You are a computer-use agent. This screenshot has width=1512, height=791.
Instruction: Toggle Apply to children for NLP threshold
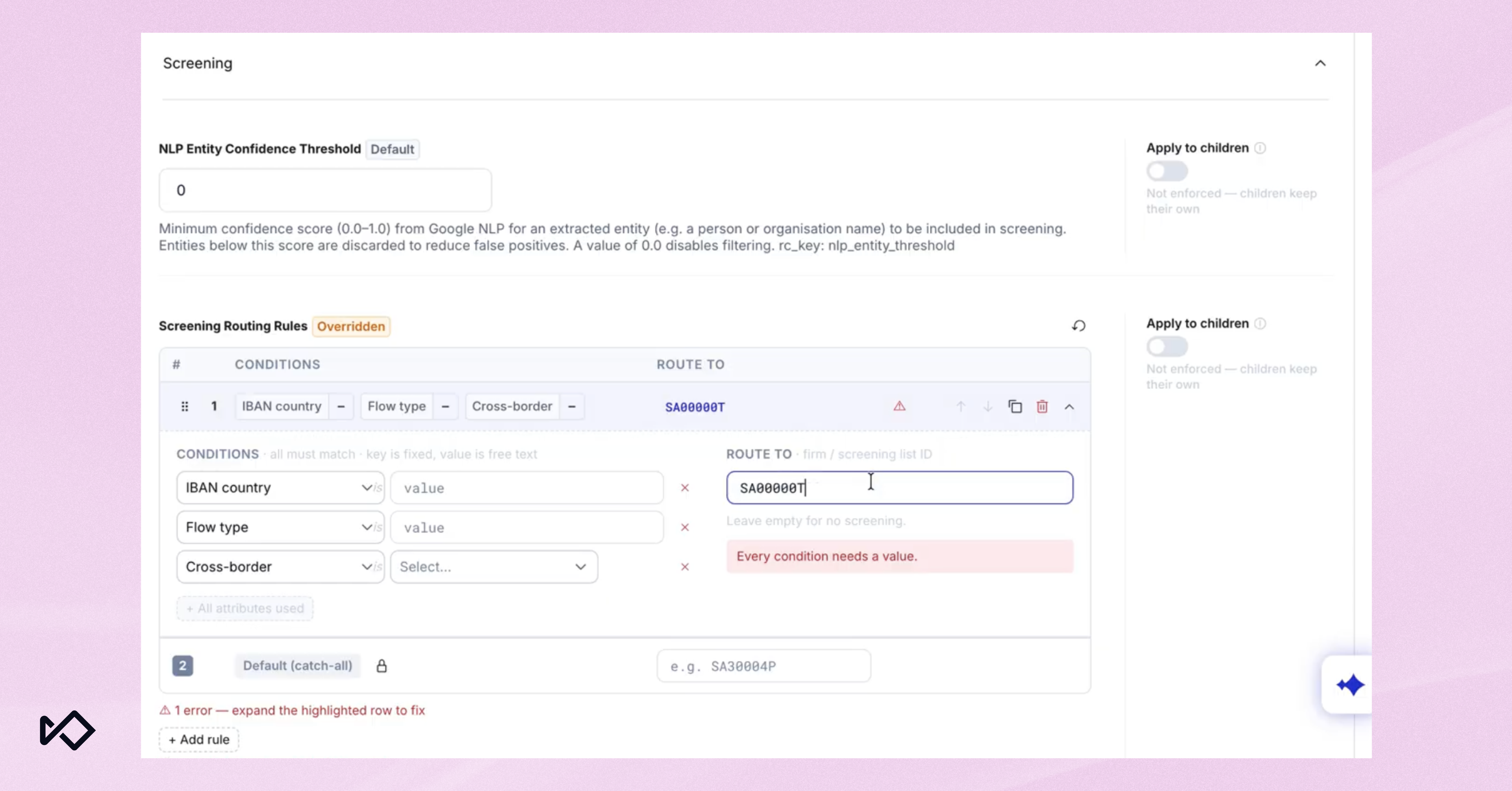pos(1167,171)
